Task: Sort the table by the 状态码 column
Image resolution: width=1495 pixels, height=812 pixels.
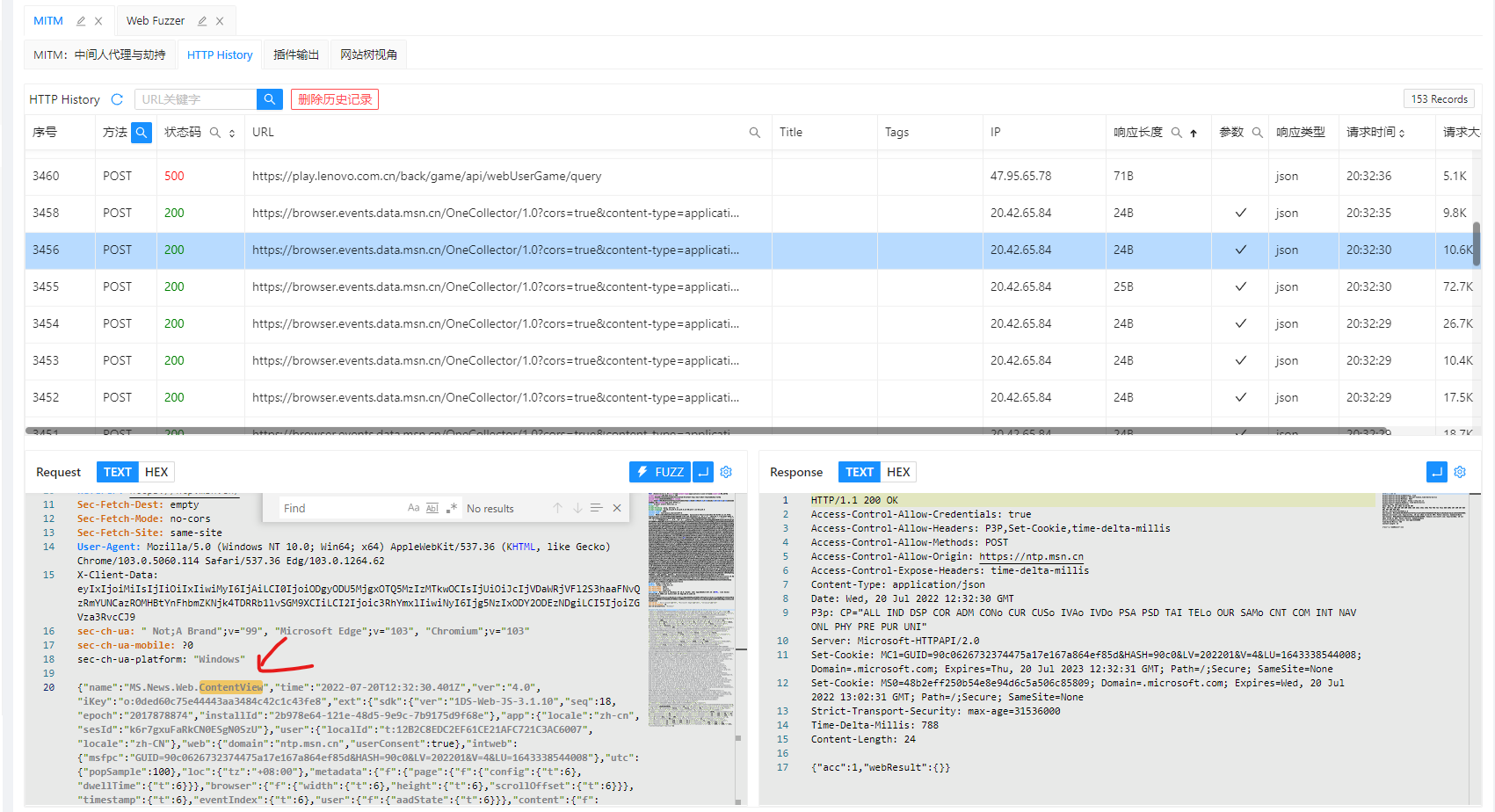Action: [x=231, y=133]
